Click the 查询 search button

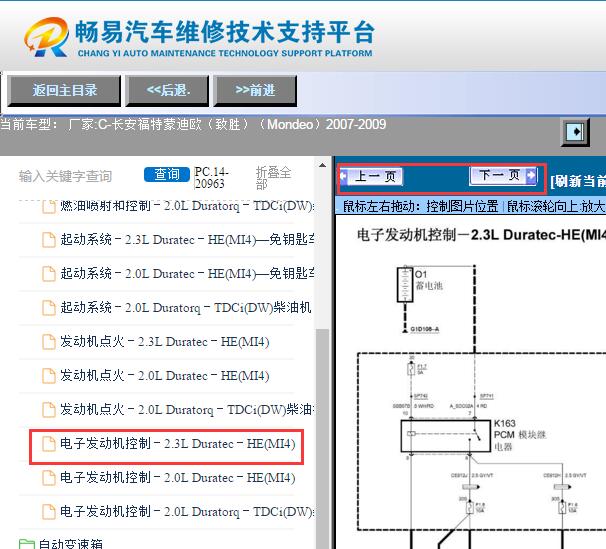[167, 174]
